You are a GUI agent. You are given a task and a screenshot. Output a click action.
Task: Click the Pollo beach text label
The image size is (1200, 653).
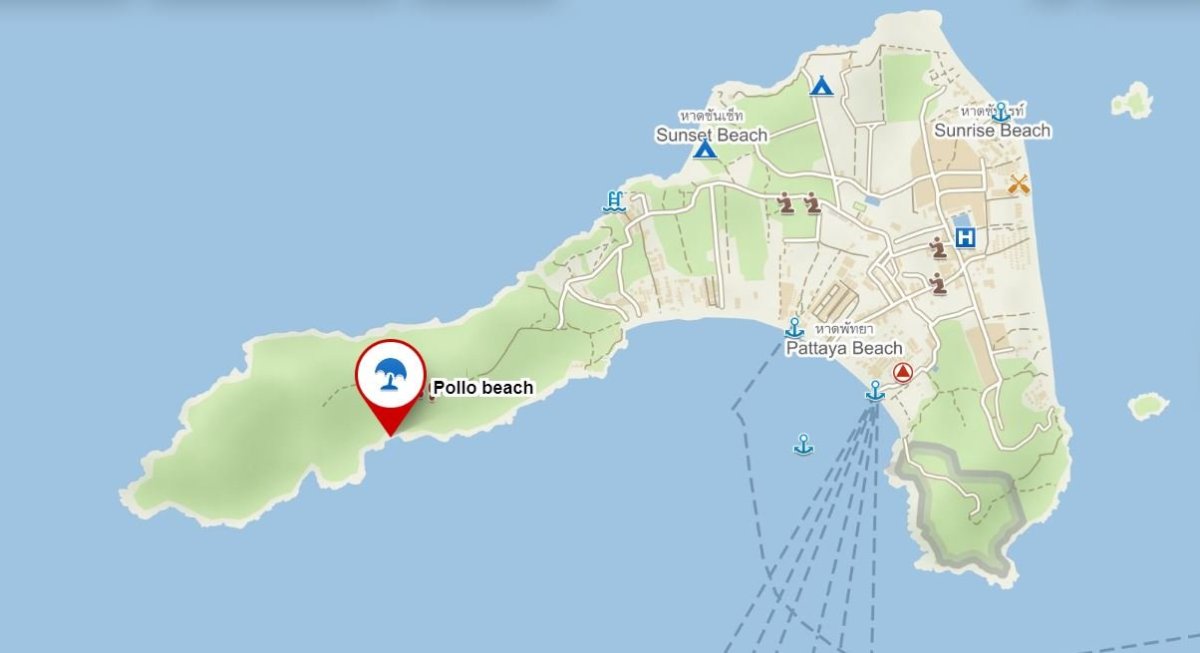click(x=483, y=388)
